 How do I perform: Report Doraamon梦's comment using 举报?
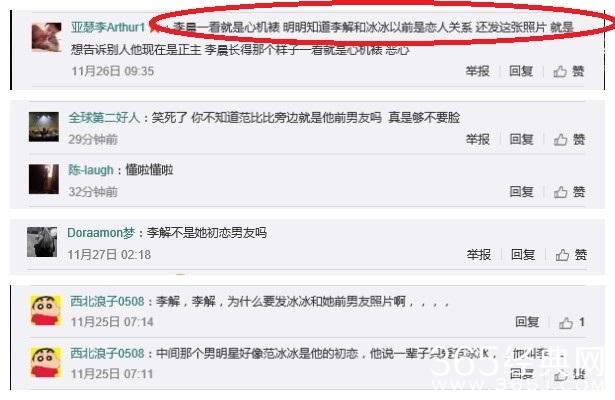click(479, 255)
